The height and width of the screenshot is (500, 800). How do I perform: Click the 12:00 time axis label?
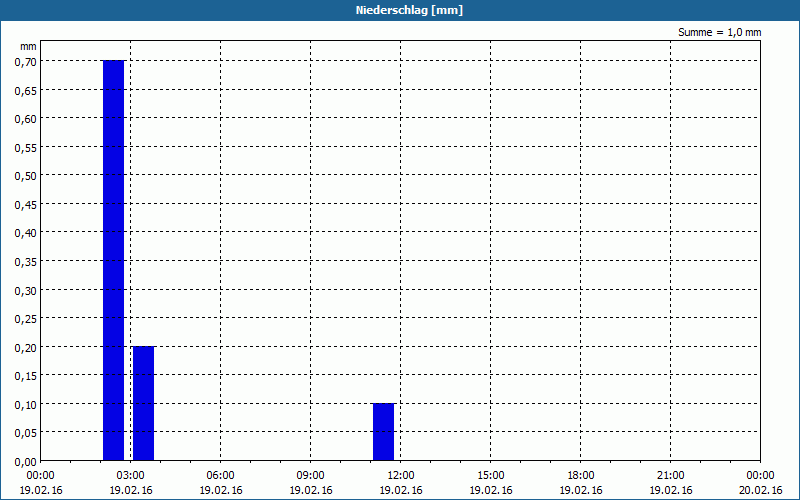tap(401, 476)
